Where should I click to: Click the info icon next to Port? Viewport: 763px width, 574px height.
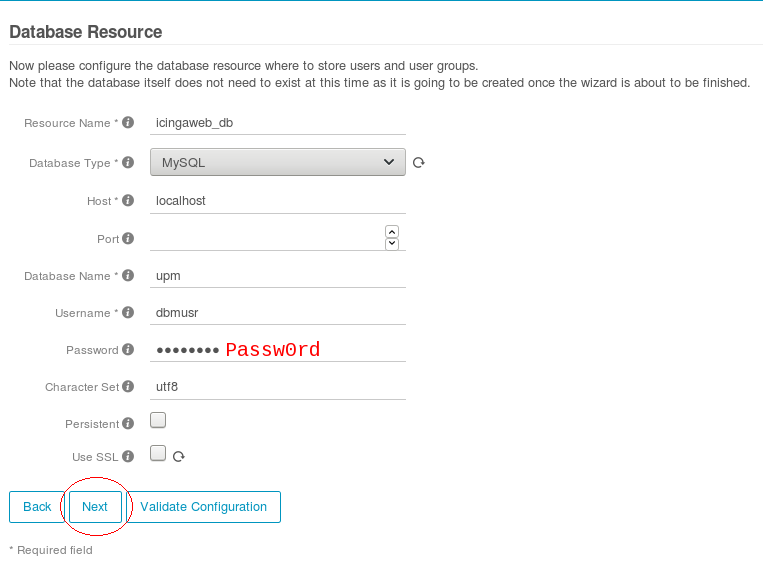pos(128,238)
